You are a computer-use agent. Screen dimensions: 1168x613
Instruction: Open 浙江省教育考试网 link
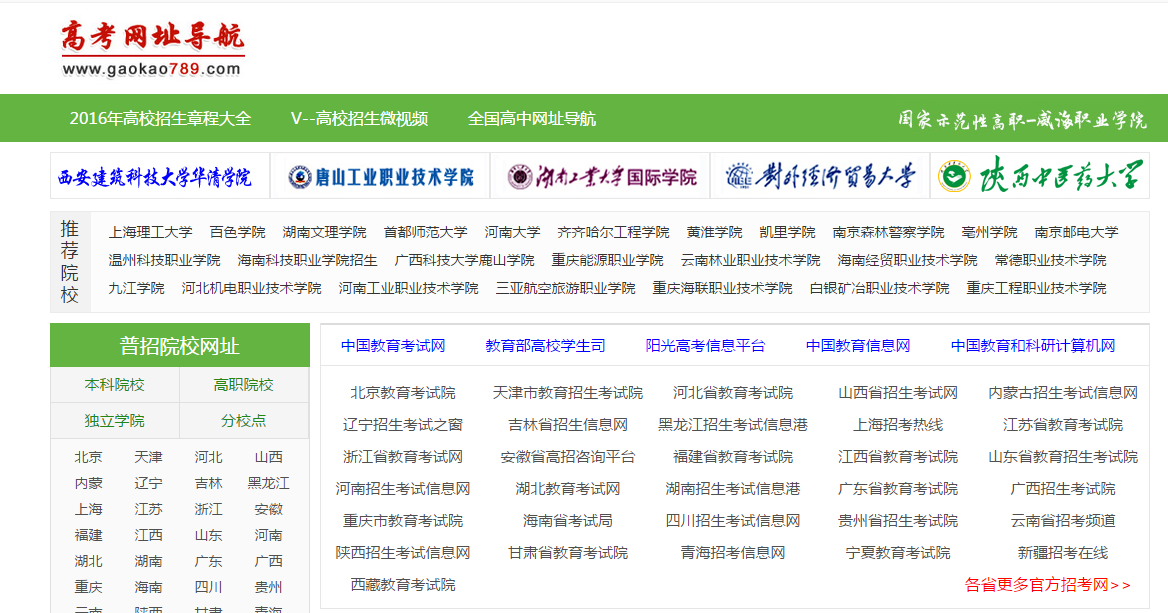[x=403, y=457]
